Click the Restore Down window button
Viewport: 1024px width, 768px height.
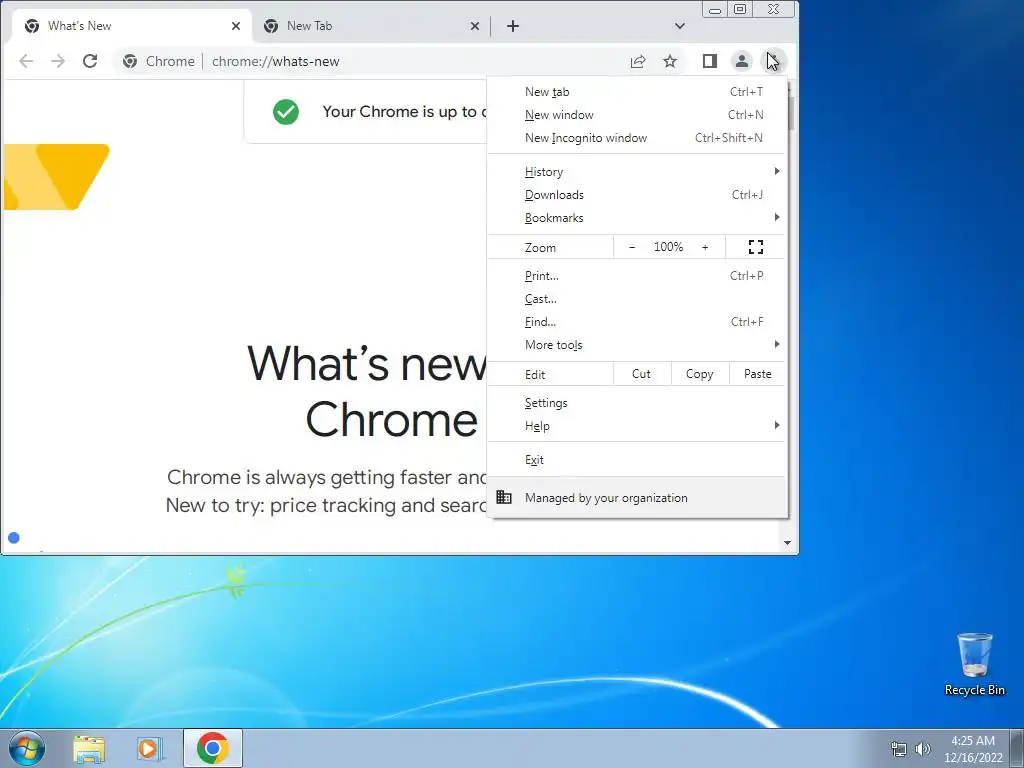tap(740, 9)
